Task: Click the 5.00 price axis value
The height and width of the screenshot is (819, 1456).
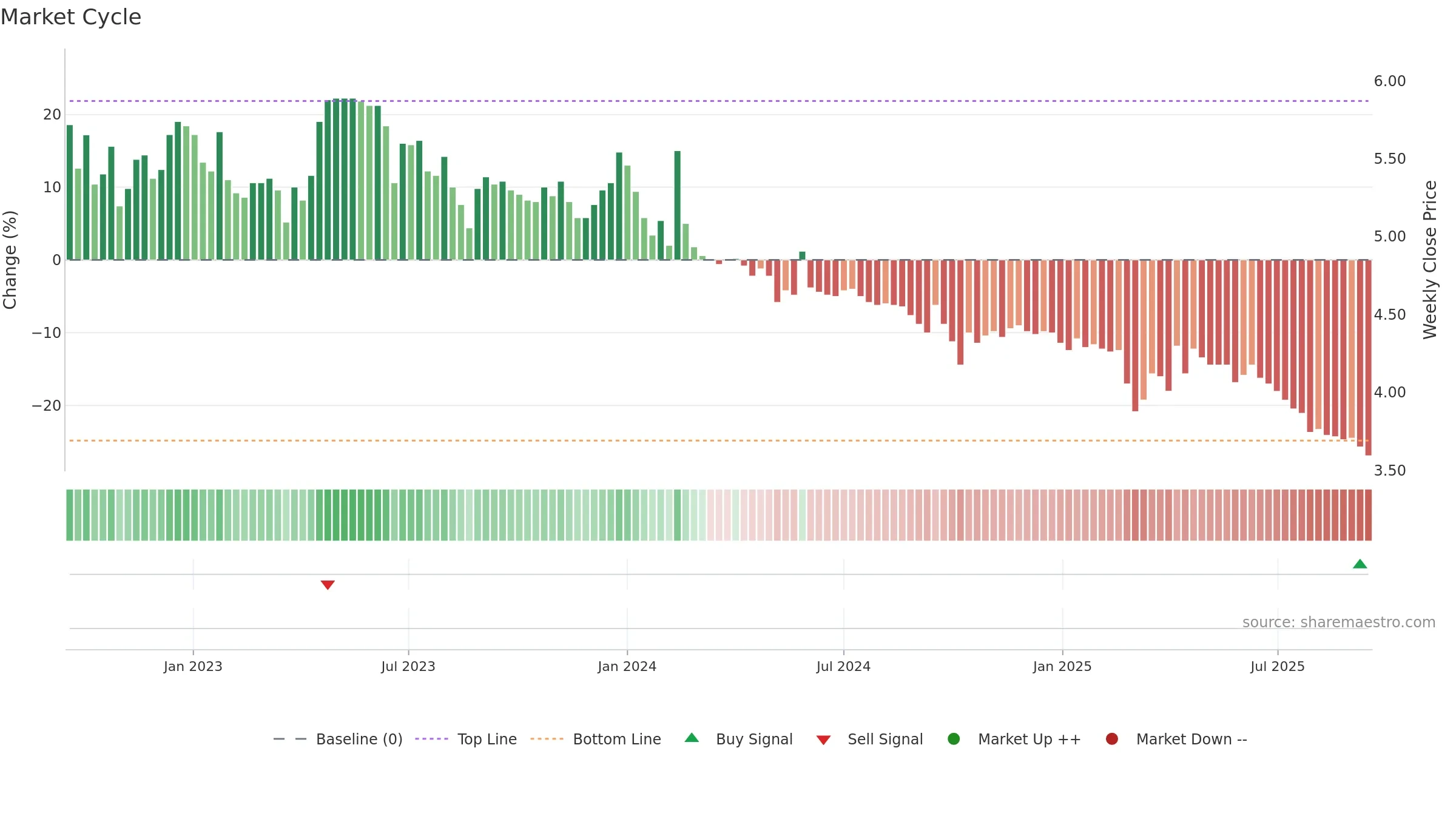Action: (x=1390, y=237)
